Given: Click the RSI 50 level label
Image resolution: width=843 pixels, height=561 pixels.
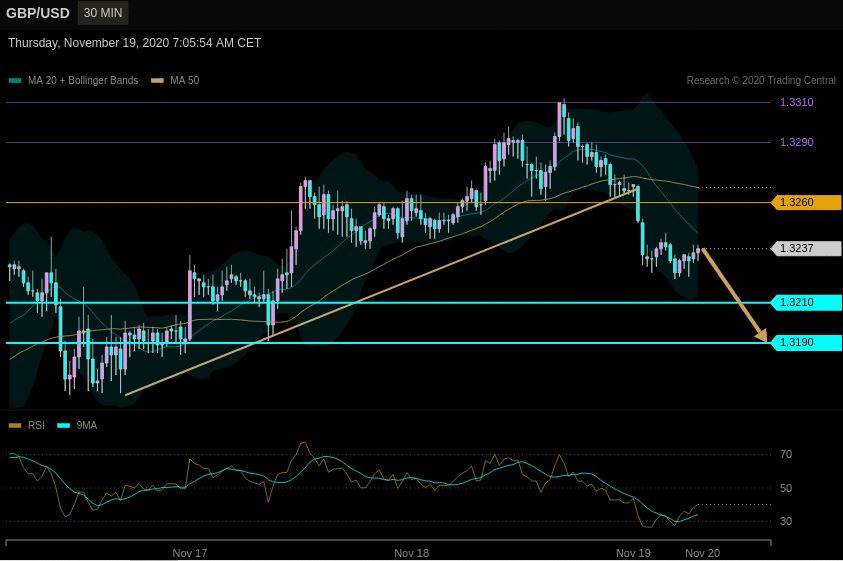Looking at the screenshot, I should coord(785,488).
